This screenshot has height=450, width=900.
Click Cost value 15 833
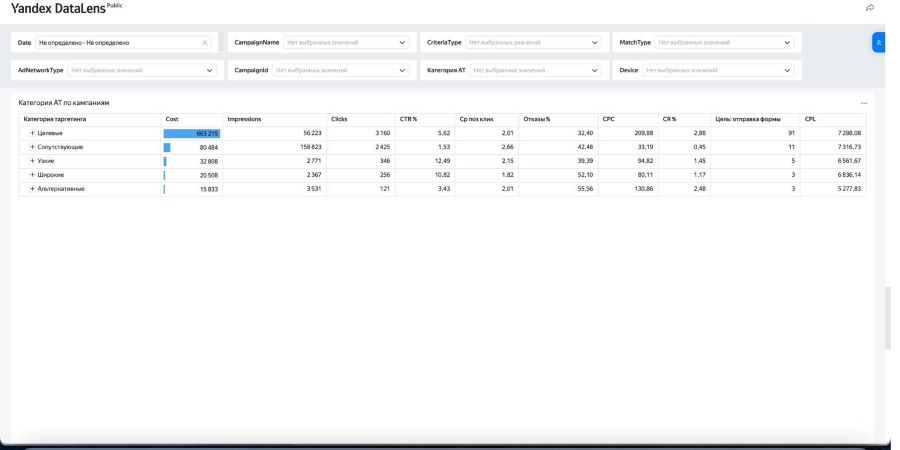click(209, 189)
